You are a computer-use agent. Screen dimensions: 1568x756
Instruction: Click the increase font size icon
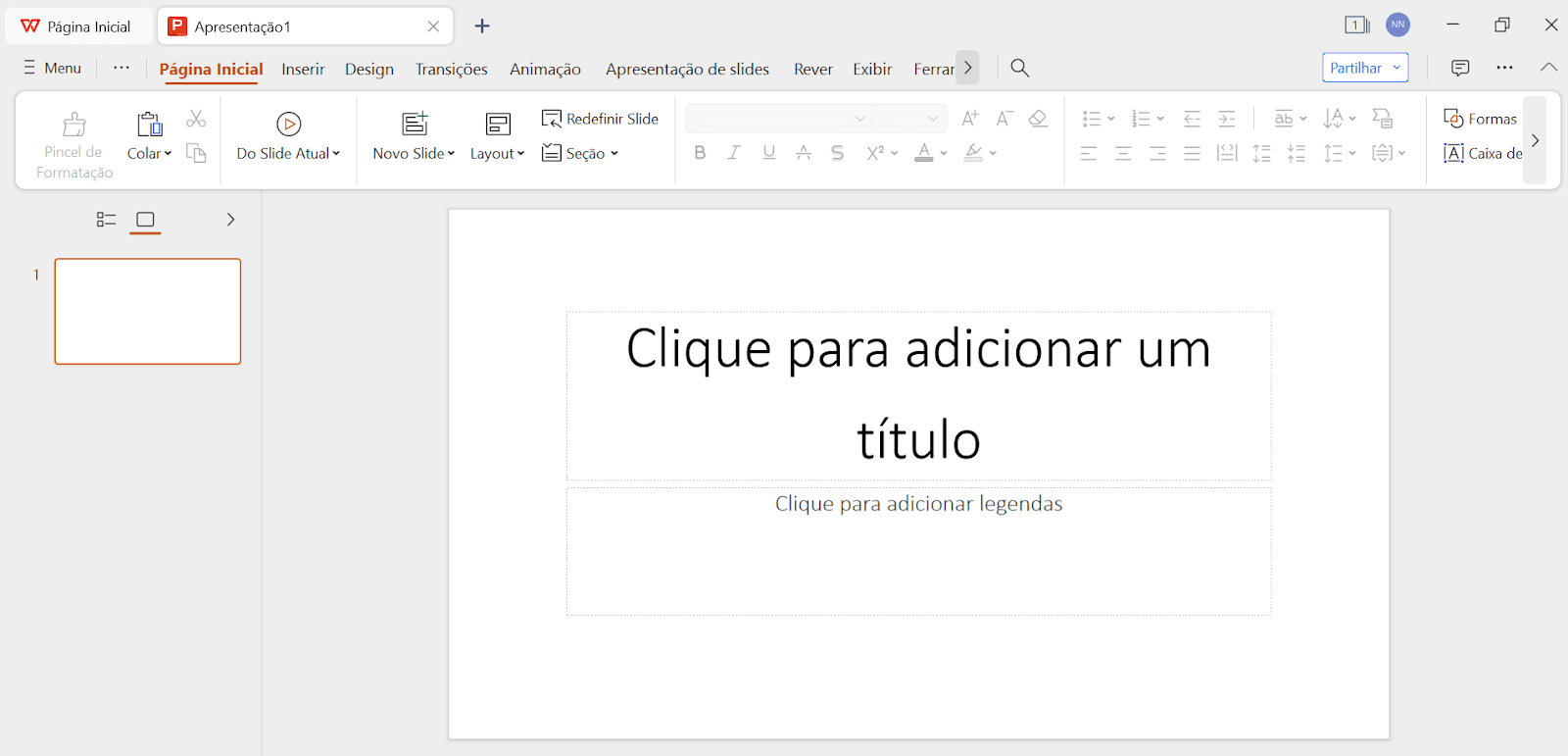click(x=969, y=119)
